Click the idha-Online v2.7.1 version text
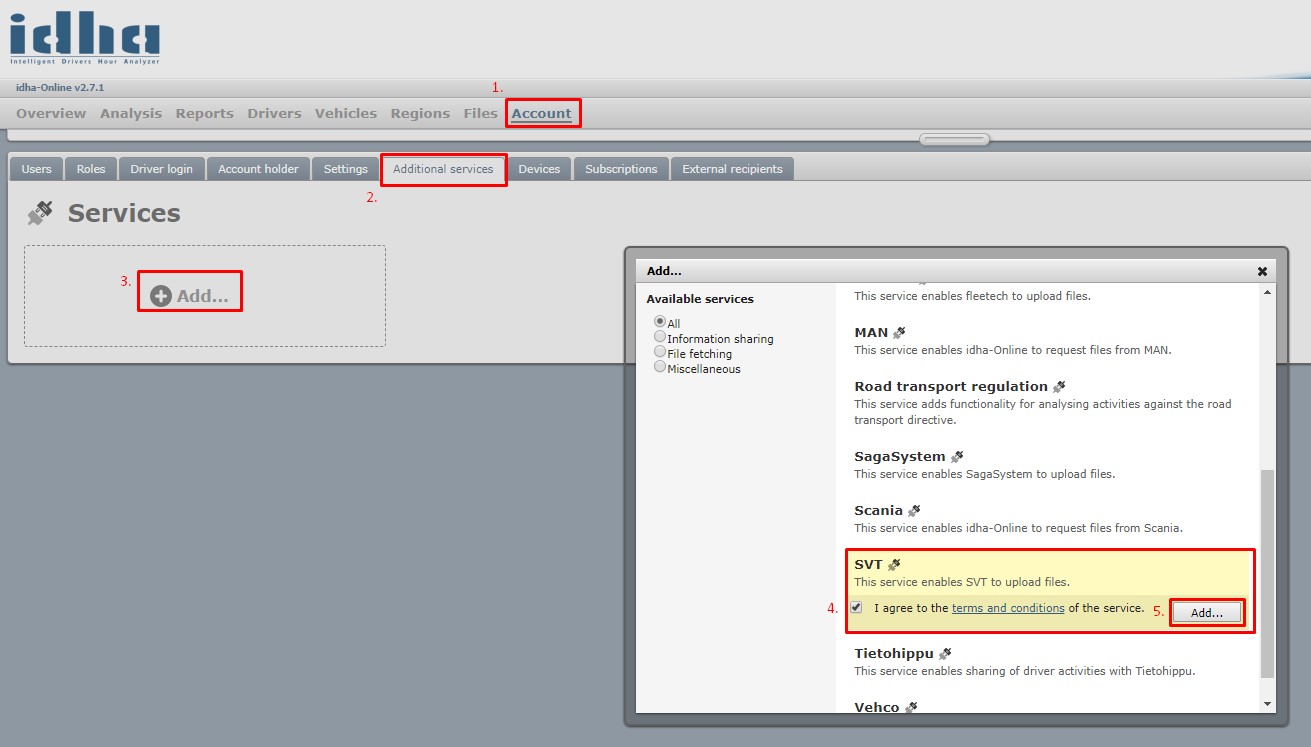 pos(60,88)
